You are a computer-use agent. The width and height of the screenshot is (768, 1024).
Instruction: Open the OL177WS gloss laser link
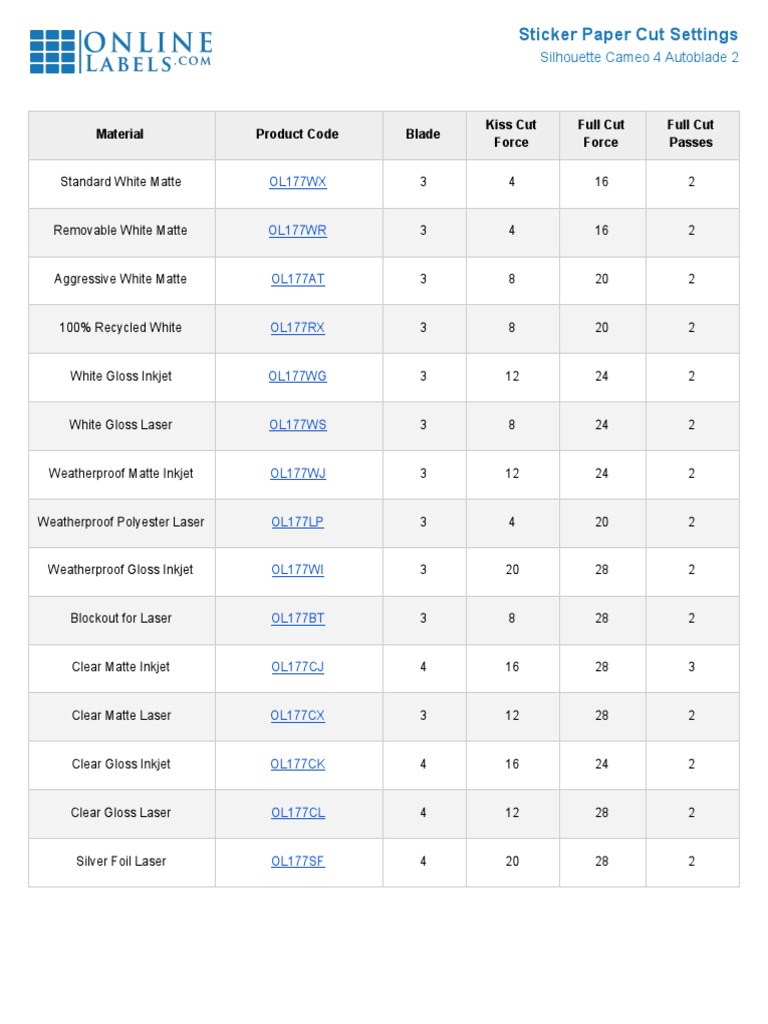point(298,425)
